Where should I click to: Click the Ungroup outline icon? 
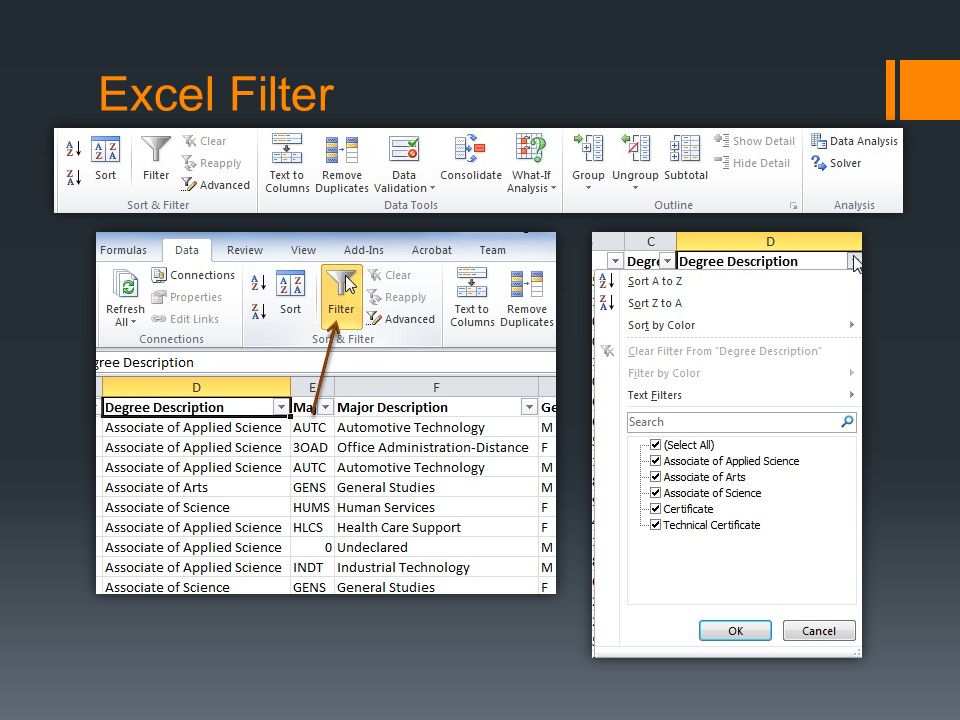pyautogui.click(x=636, y=149)
